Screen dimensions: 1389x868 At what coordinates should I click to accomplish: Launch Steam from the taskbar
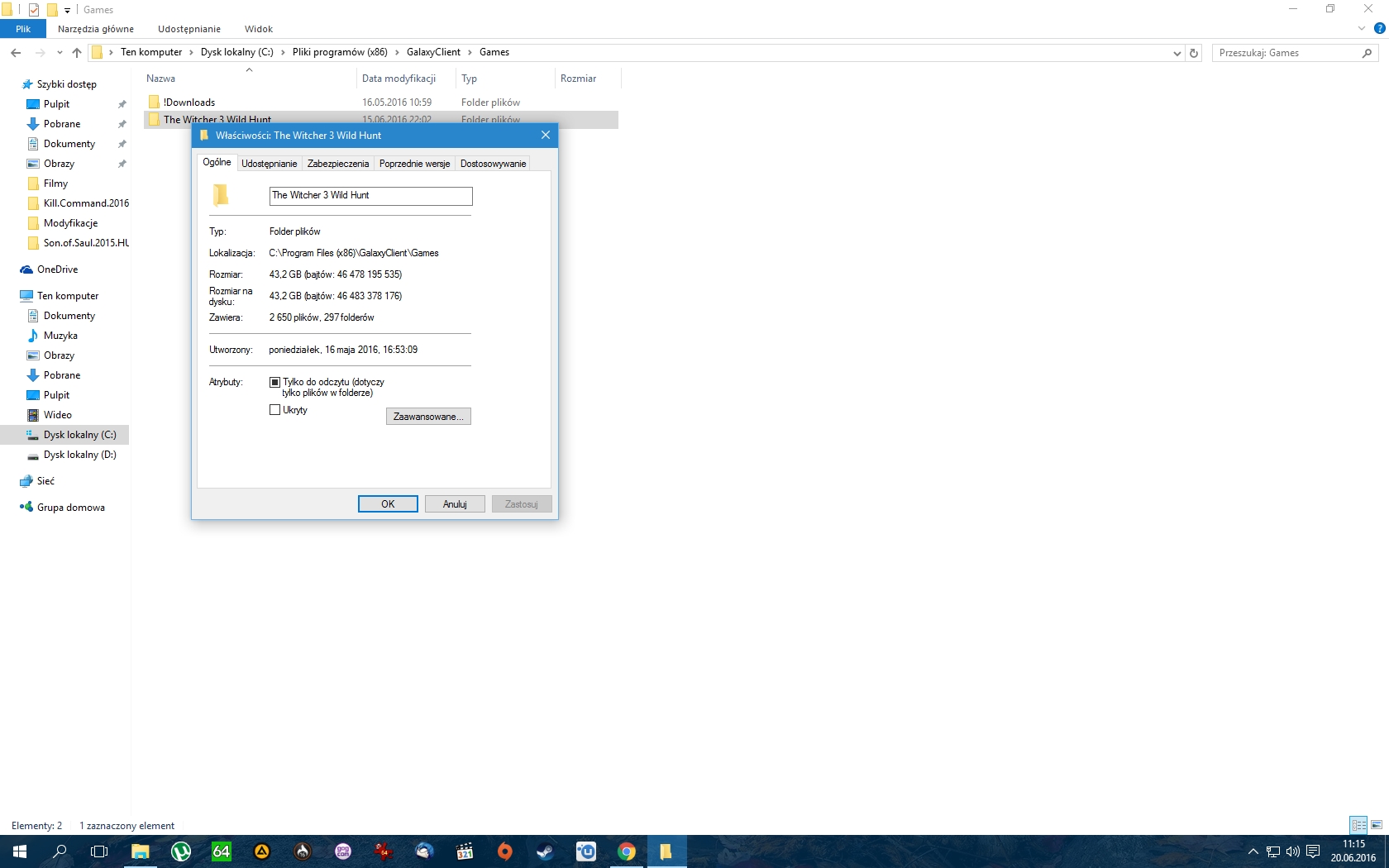point(546,851)
